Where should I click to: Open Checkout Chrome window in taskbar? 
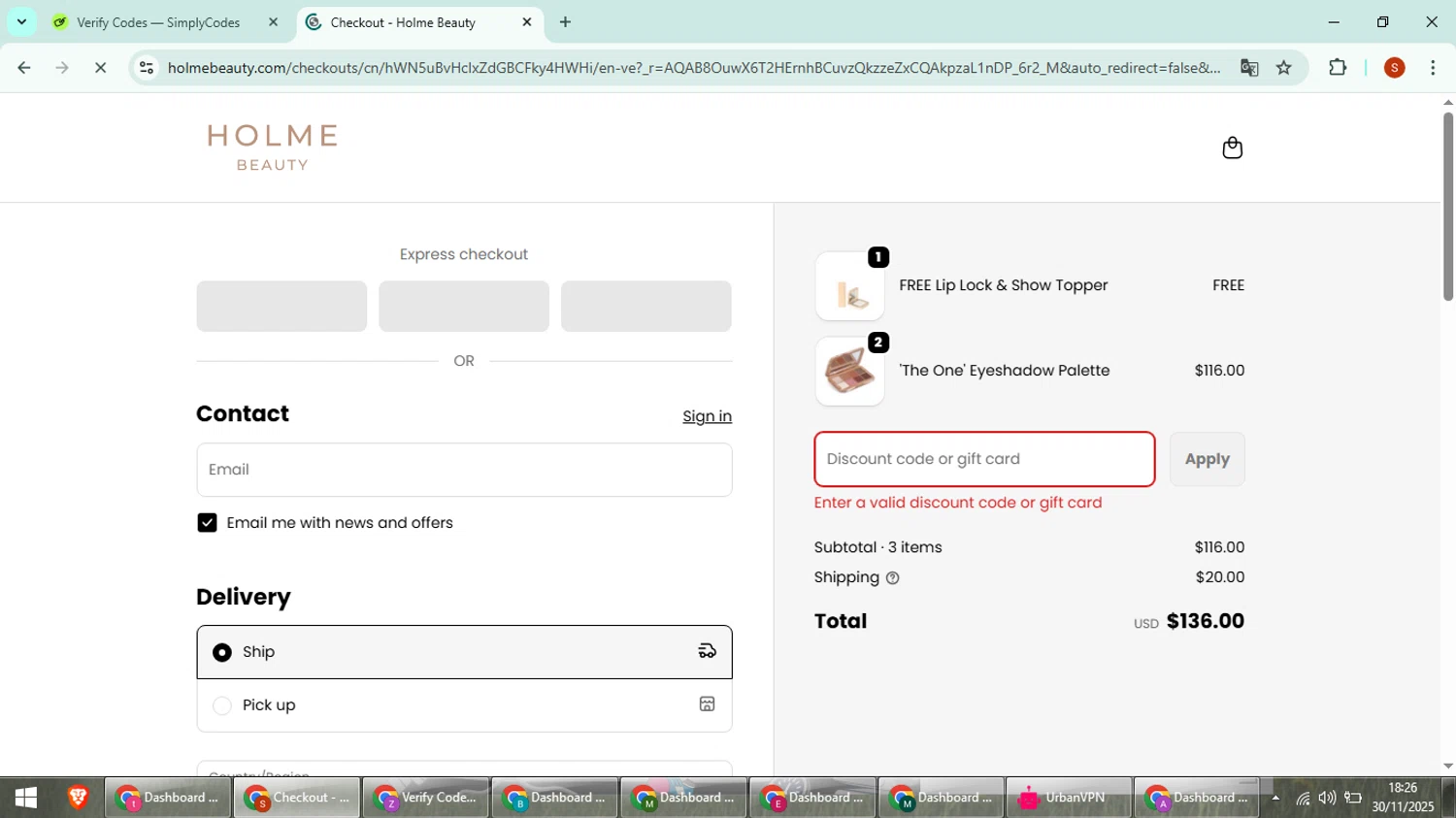[x=296, y=798]
